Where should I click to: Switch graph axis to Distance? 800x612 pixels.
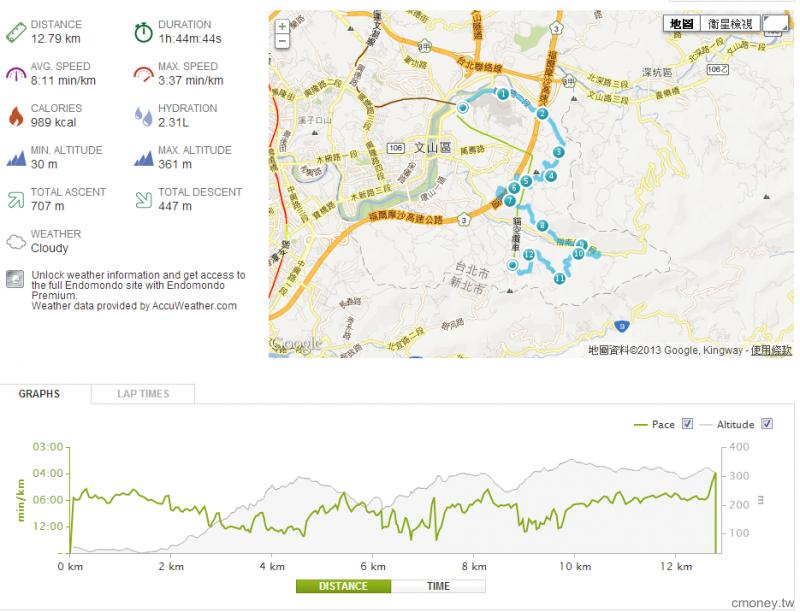[343, 586]
